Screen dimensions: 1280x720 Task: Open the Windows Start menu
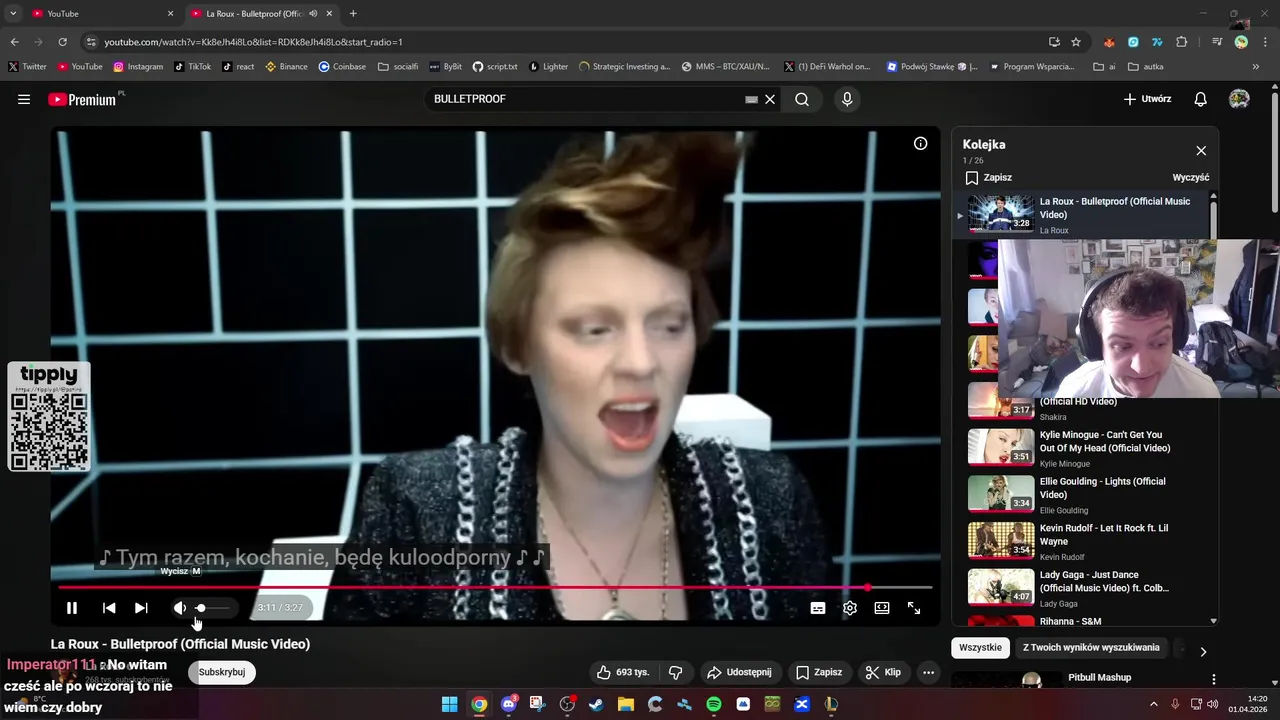pyautogui.click(x=450, y=704)
